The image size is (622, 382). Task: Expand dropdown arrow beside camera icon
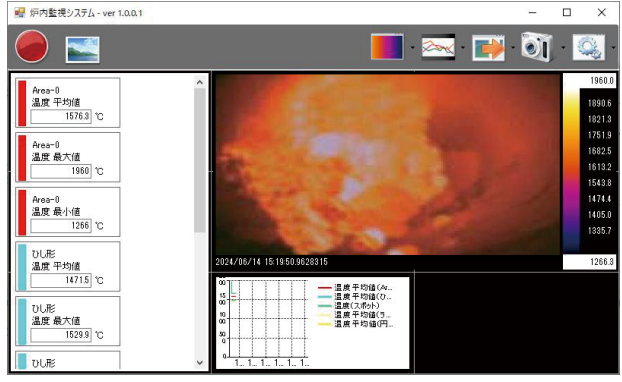563,48
